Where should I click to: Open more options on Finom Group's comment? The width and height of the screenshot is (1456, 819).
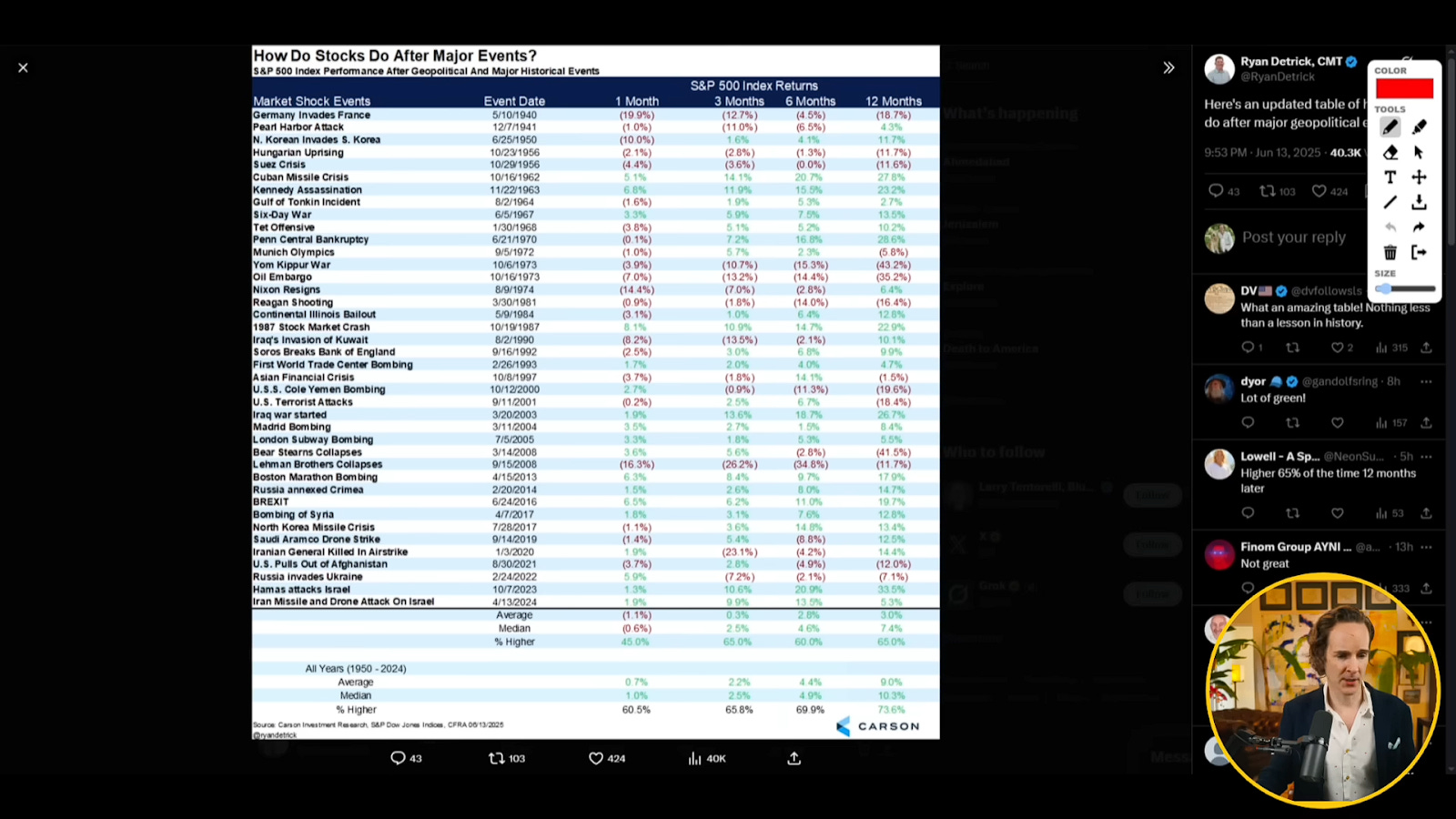coord(1426,547)
